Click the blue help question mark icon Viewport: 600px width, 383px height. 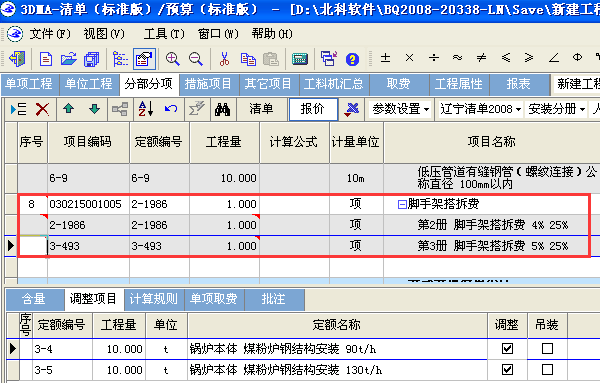click(x=352, y=59)
